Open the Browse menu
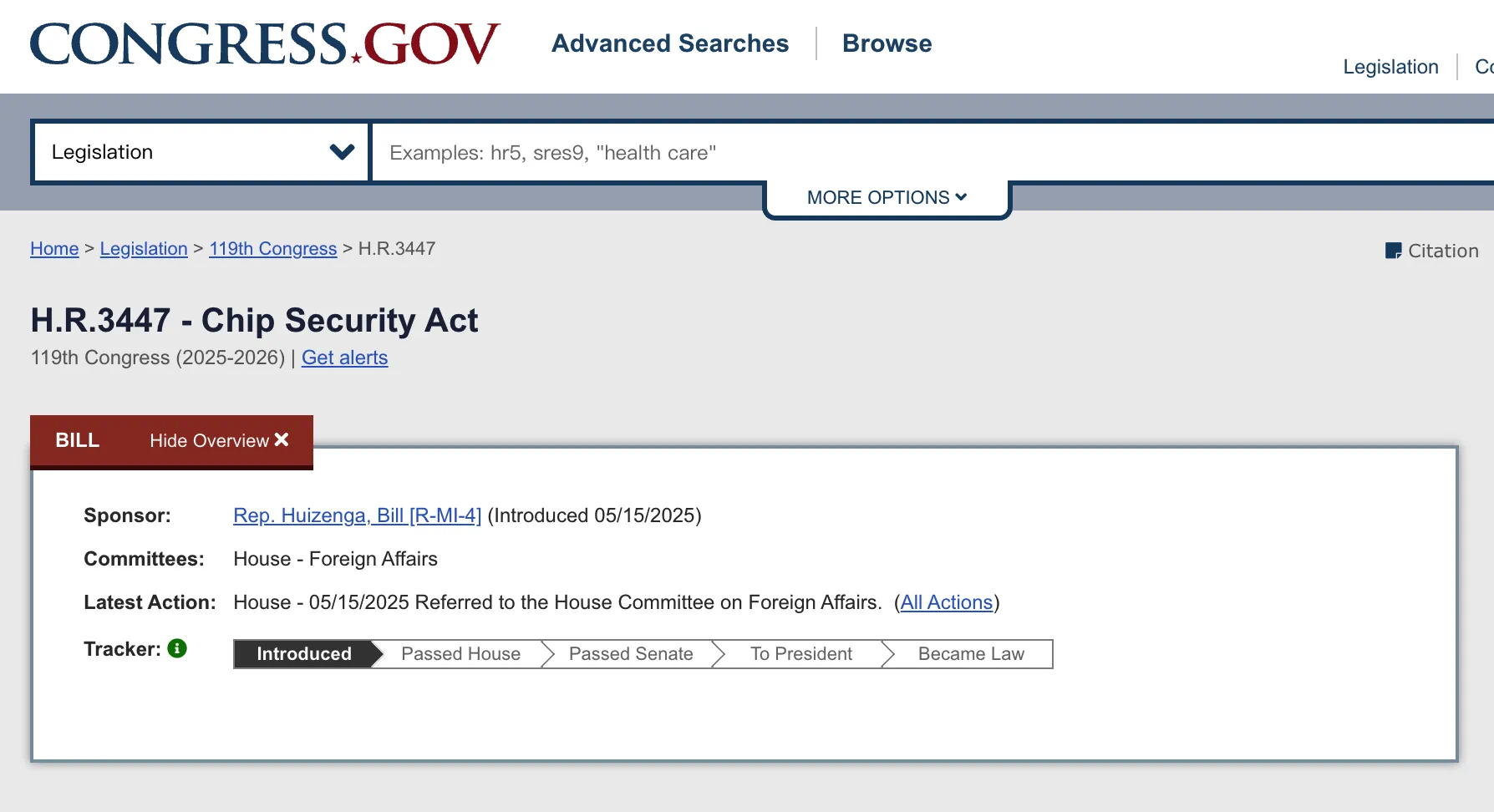 pyautogui.click(x=887, y=43)
